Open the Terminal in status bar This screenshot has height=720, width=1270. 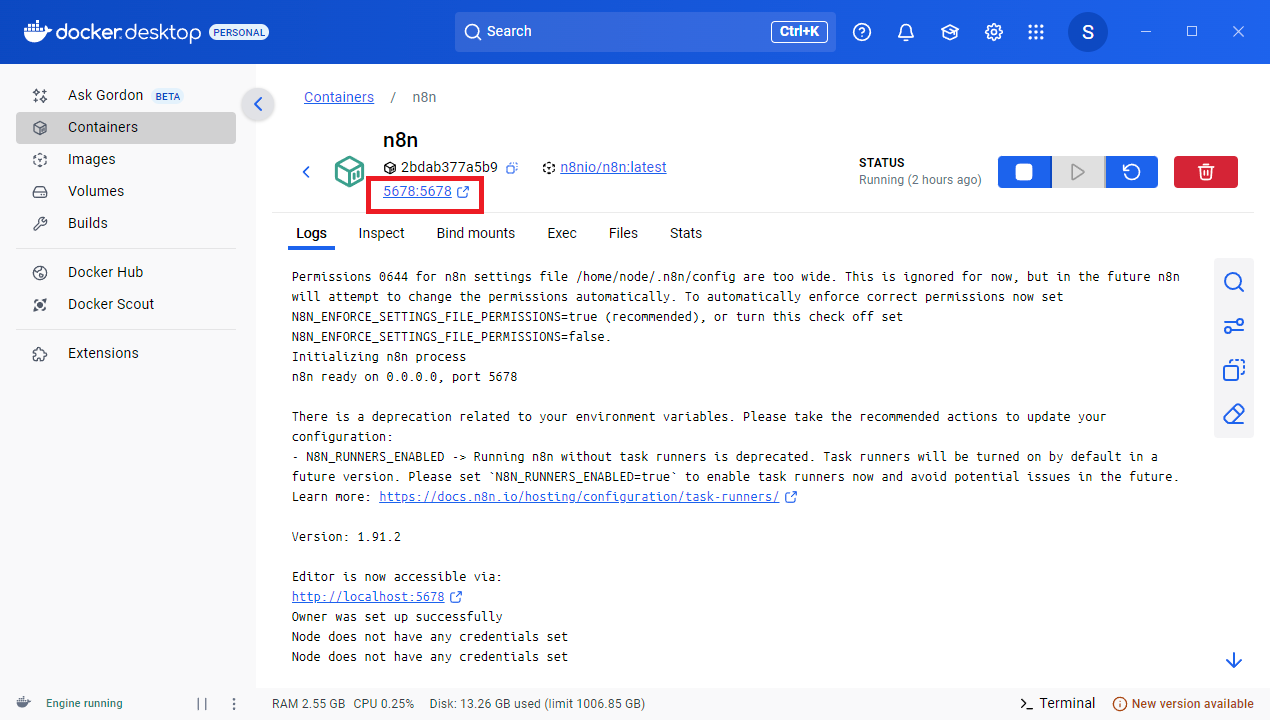click(x=1057, y=704)
